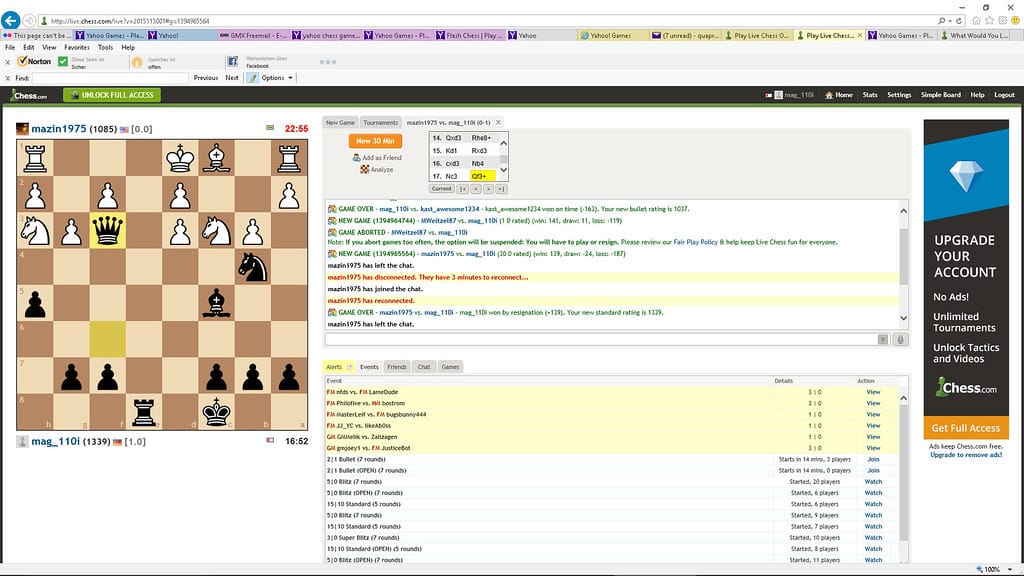The width and height of the screenshot is (1024, 576).
Task: Open the zoom level dropdown in status bar
Action: (1010, 569)
